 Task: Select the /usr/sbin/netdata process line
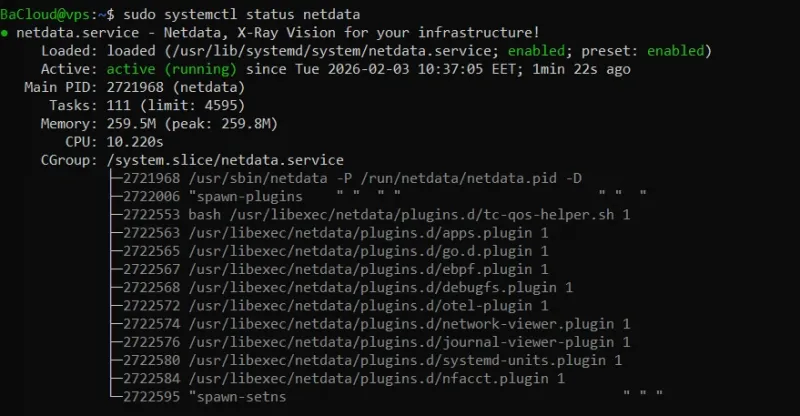[x=350, y=178]
